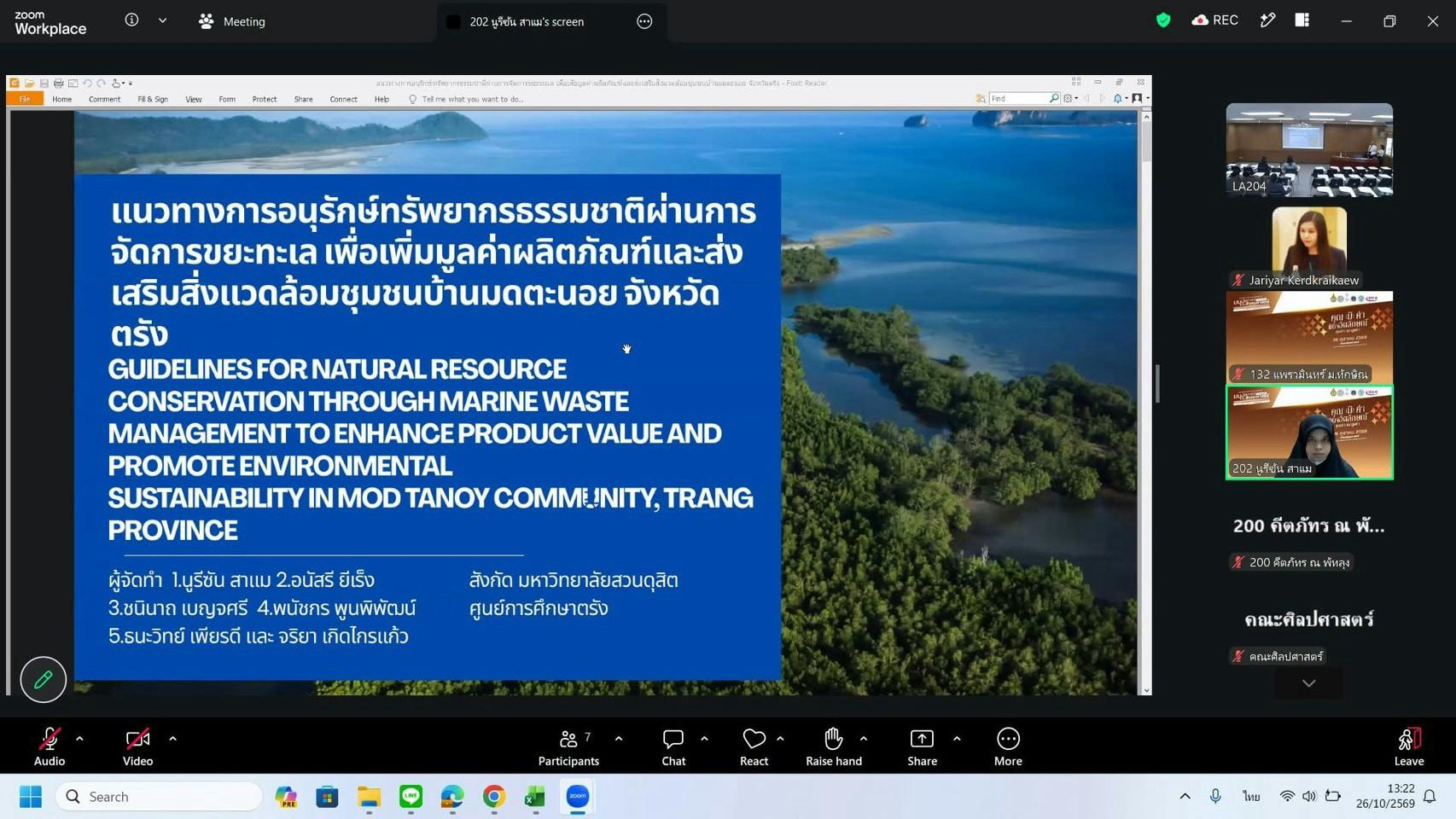This screenshot has width=1456, height=819.
Task: Expand the Chat options arrow
Action: pos(704,739)
